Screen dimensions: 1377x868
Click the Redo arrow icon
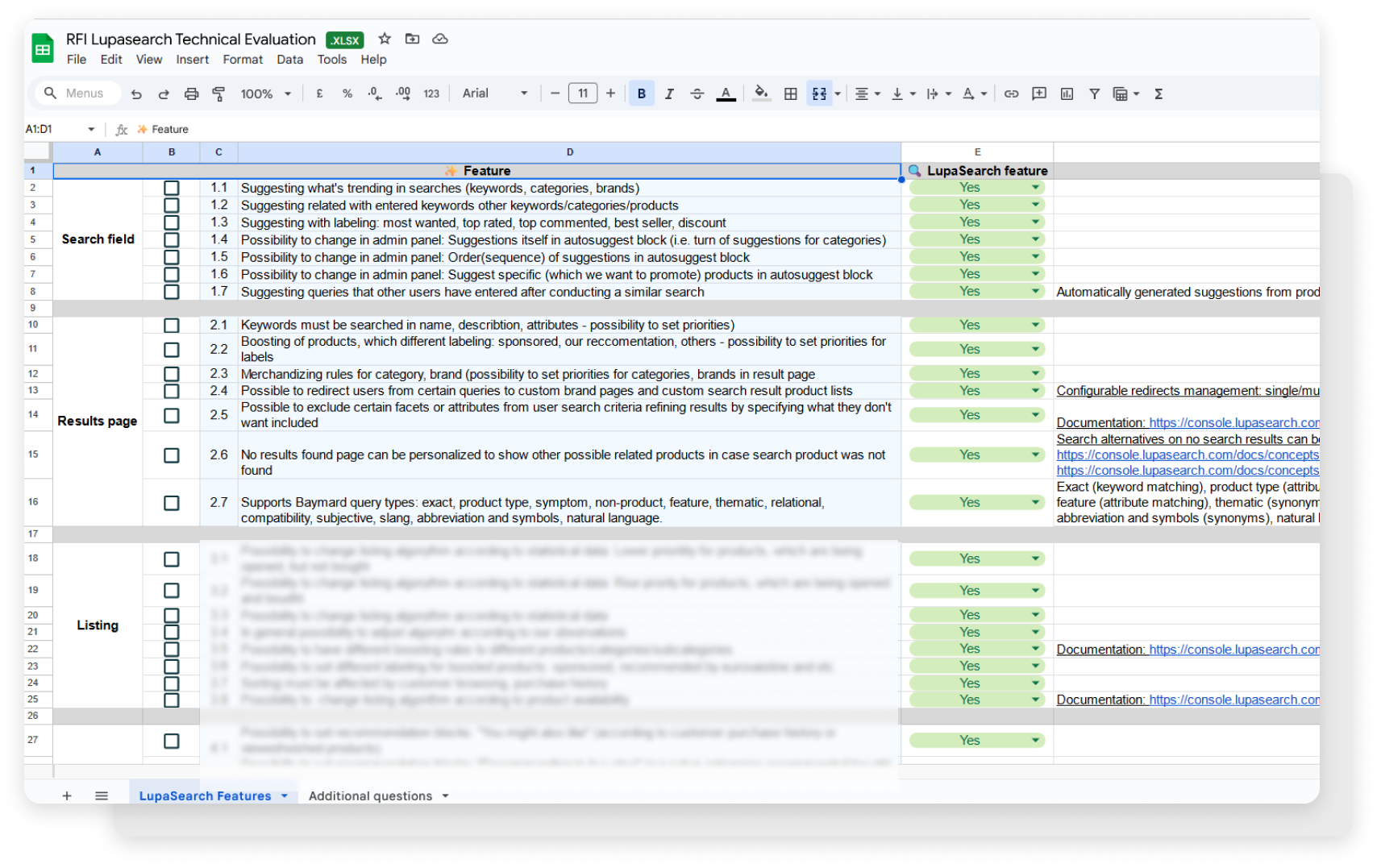pyautogui.click(x=164, y=94)
